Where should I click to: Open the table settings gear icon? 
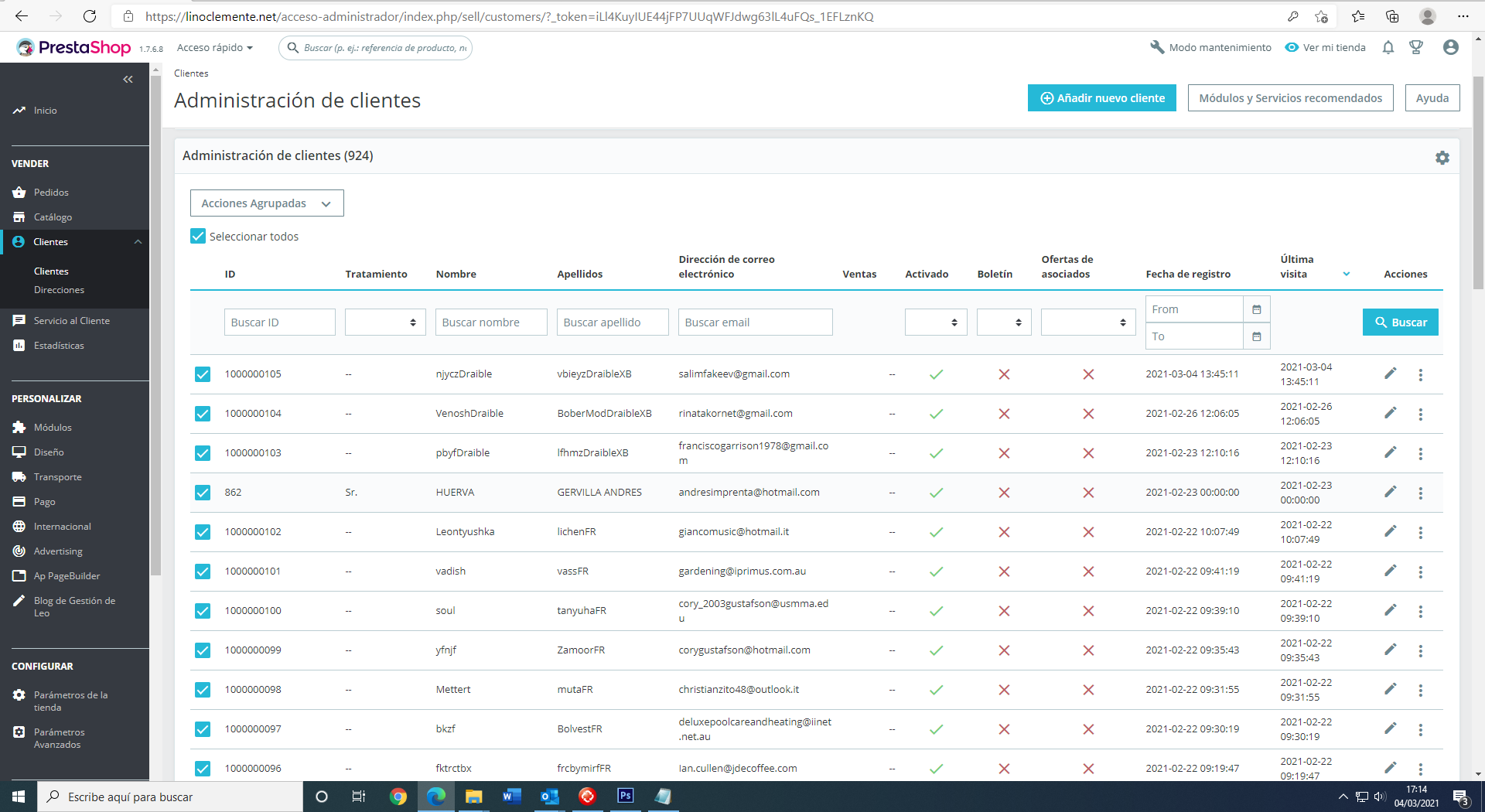[1442, 158]
